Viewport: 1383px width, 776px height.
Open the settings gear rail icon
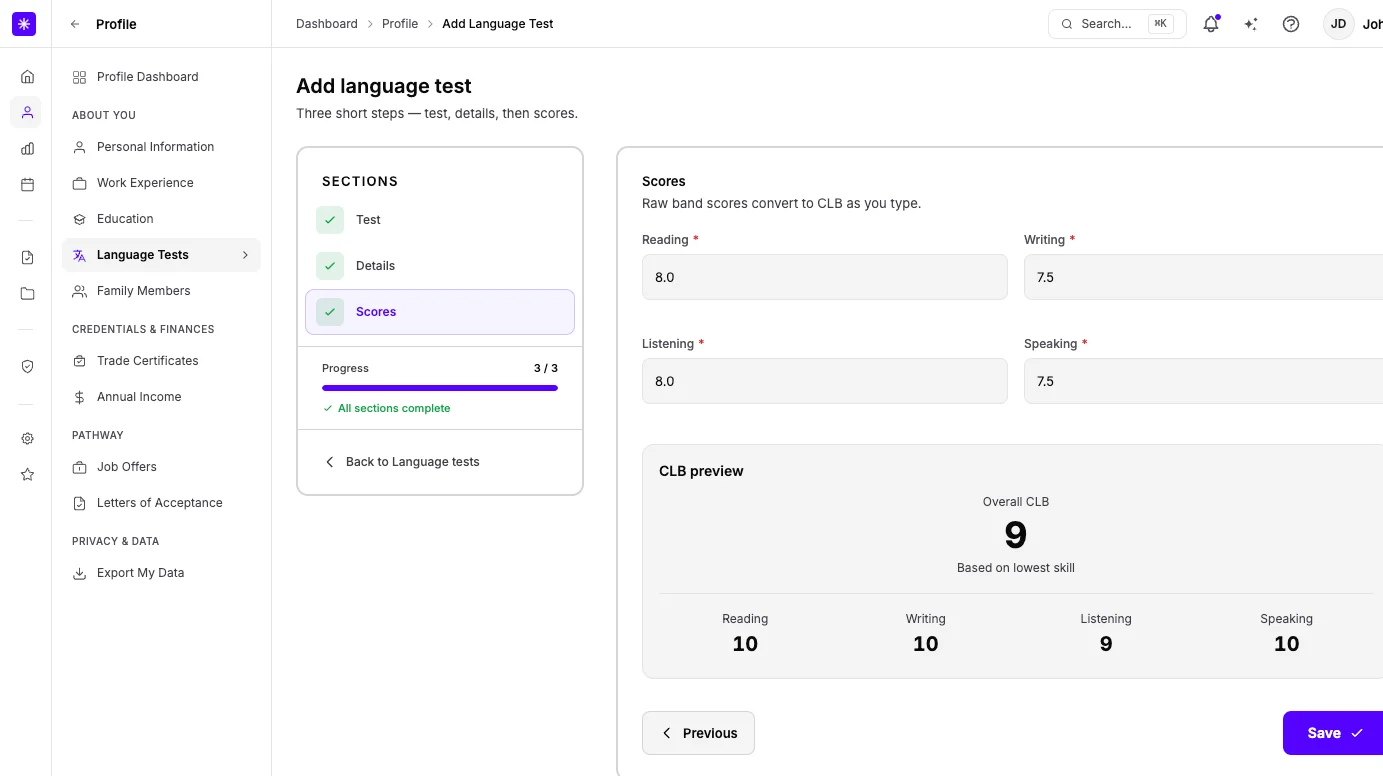pyautogui.click(x=27, y=439)
